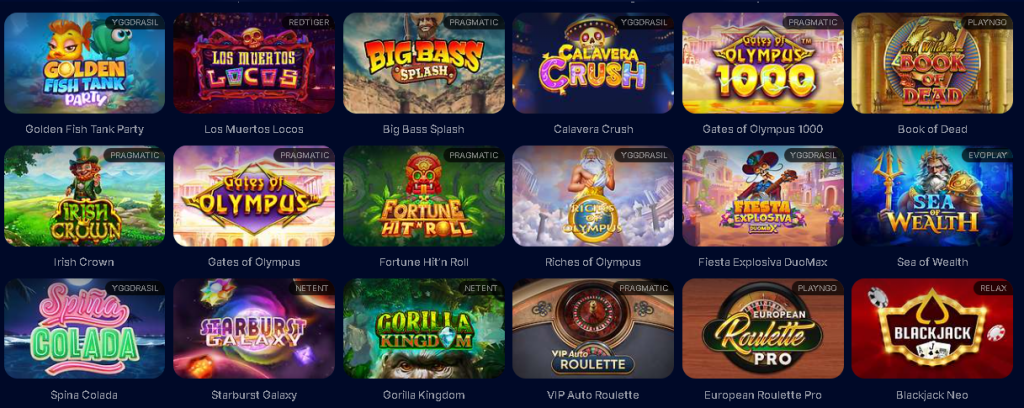
Task: Open the European Roulette Pro tile
Action: pyautogui.click(x=763, y=328)
